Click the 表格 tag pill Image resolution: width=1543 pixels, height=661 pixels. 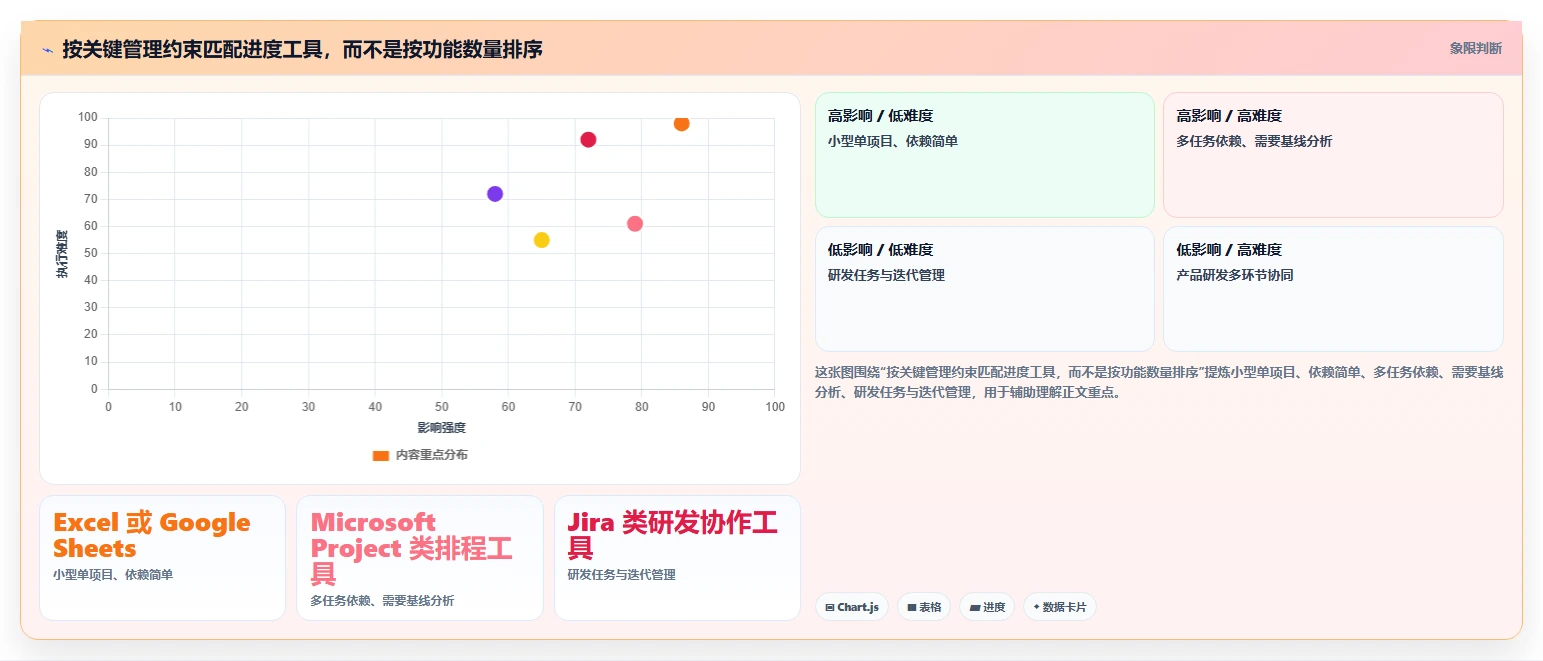[924, 607]
